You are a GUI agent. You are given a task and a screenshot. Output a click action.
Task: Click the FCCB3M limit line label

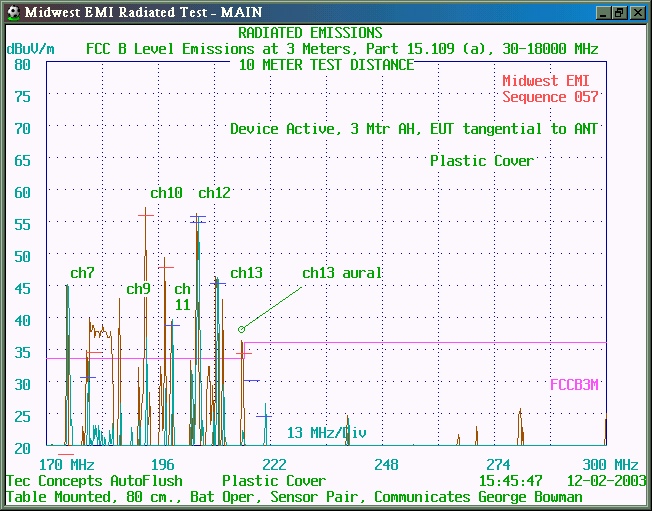[x=574, y=384]
